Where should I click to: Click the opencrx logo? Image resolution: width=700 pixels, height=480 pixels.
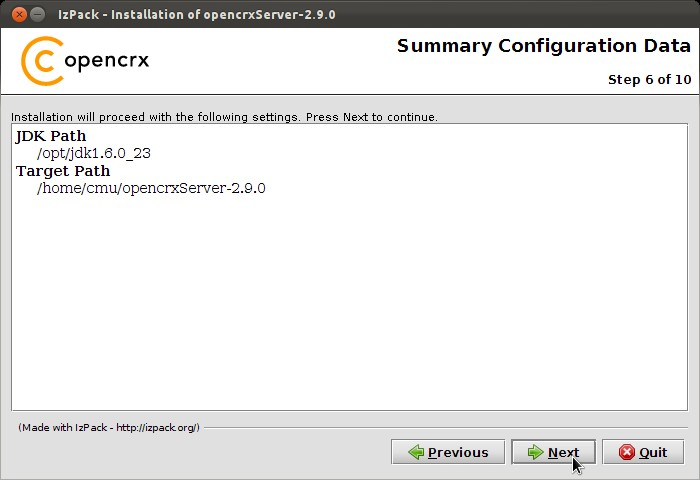pyautogui.click(x=85, y=61)
